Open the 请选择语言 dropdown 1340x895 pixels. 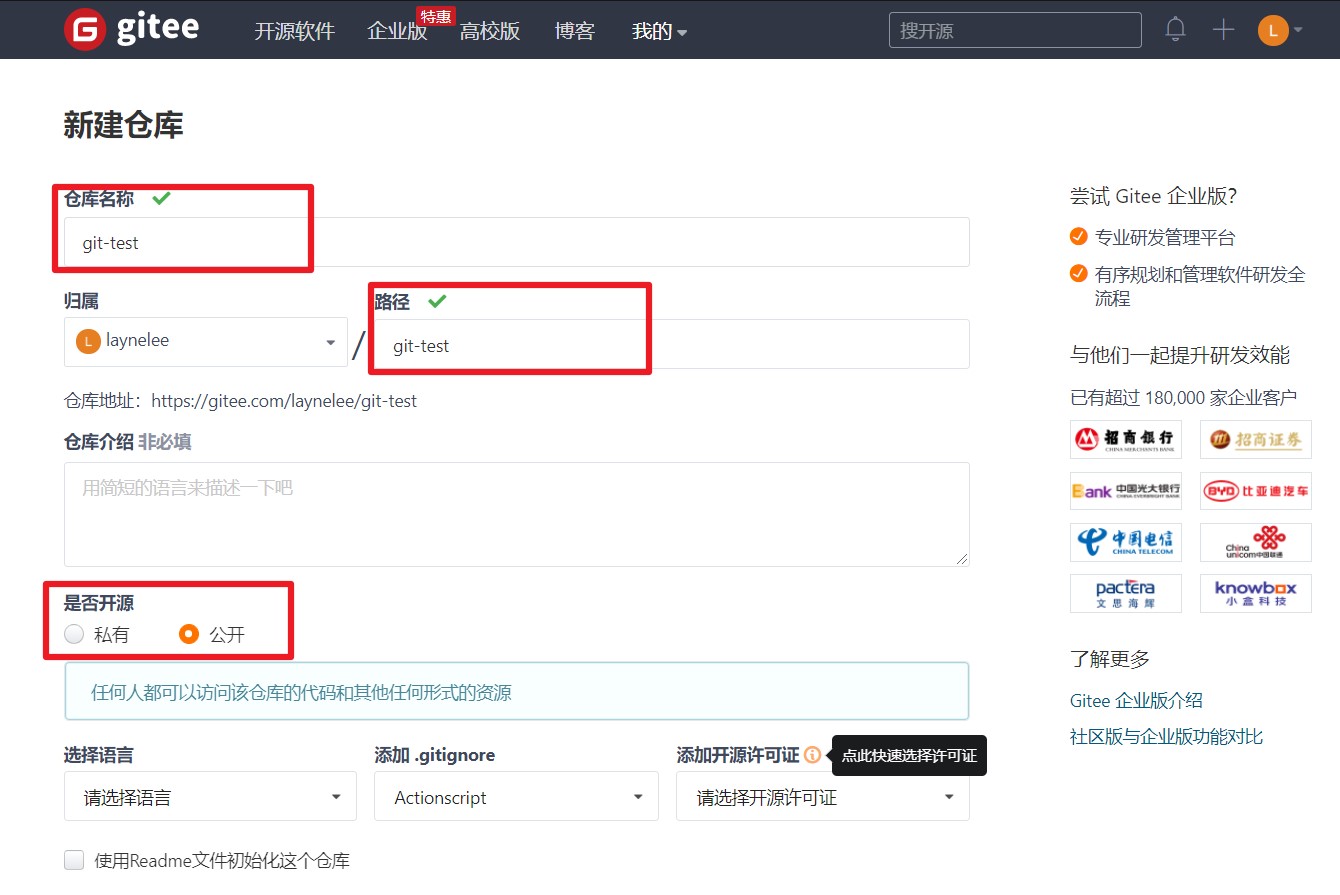click(210, 797)
